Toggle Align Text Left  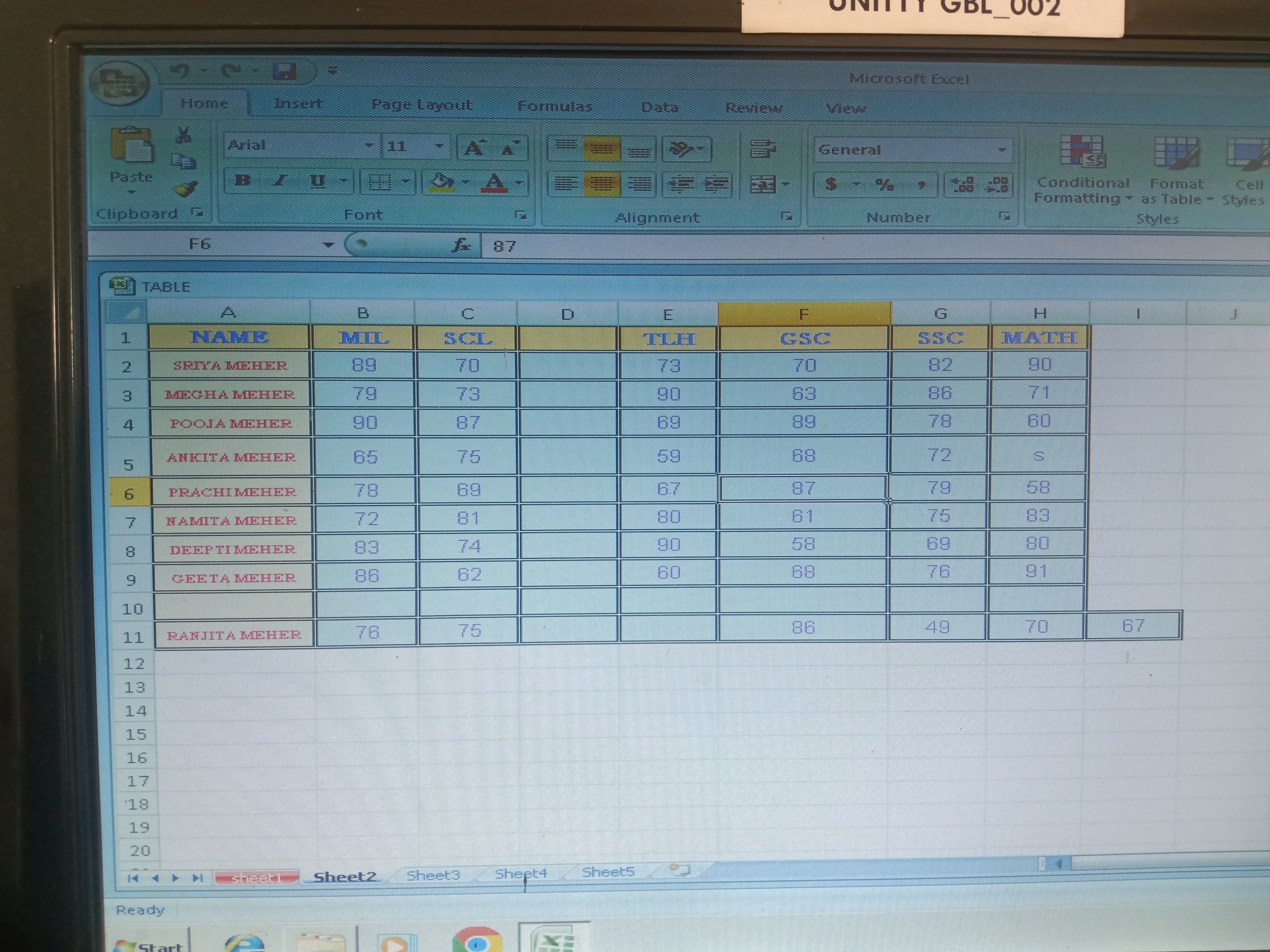565,184
